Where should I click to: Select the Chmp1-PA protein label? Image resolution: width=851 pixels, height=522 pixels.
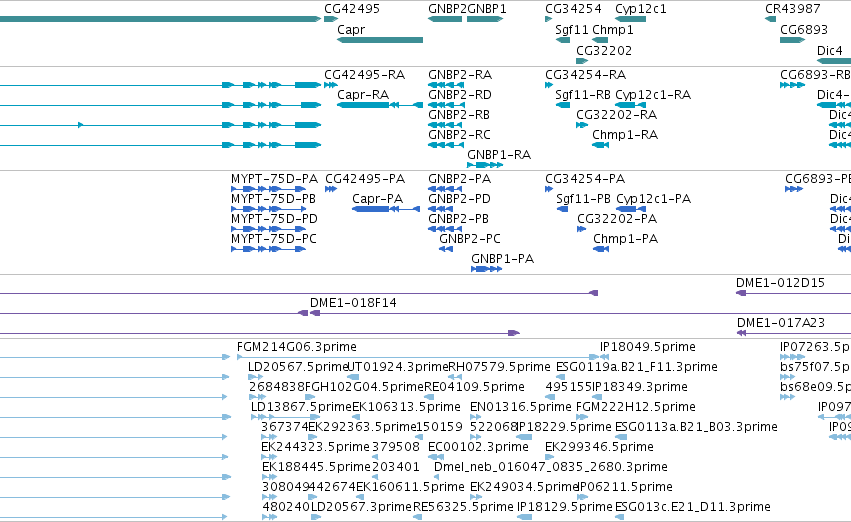coord(625,239)
